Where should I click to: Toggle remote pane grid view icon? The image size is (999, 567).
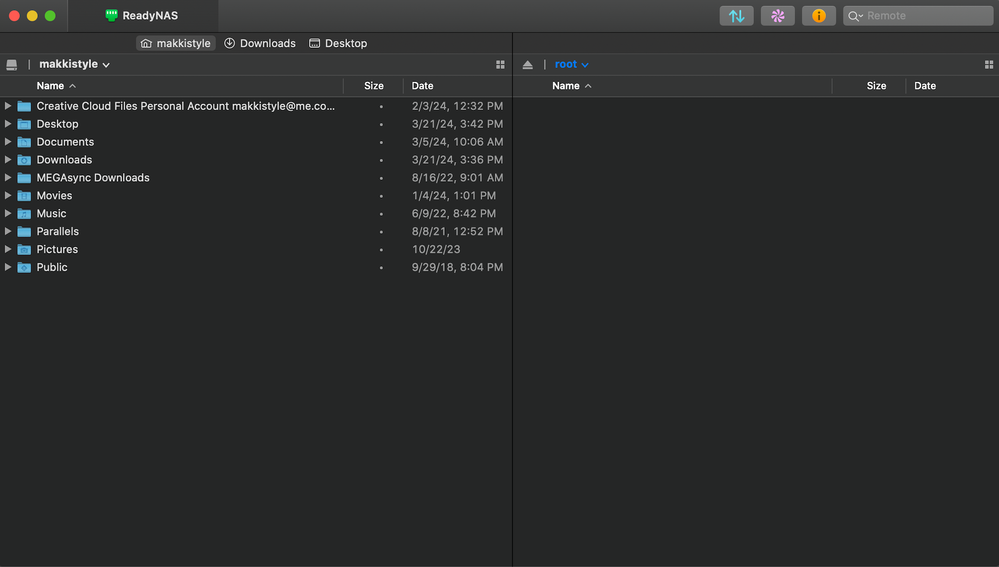[x=989, y=64]
